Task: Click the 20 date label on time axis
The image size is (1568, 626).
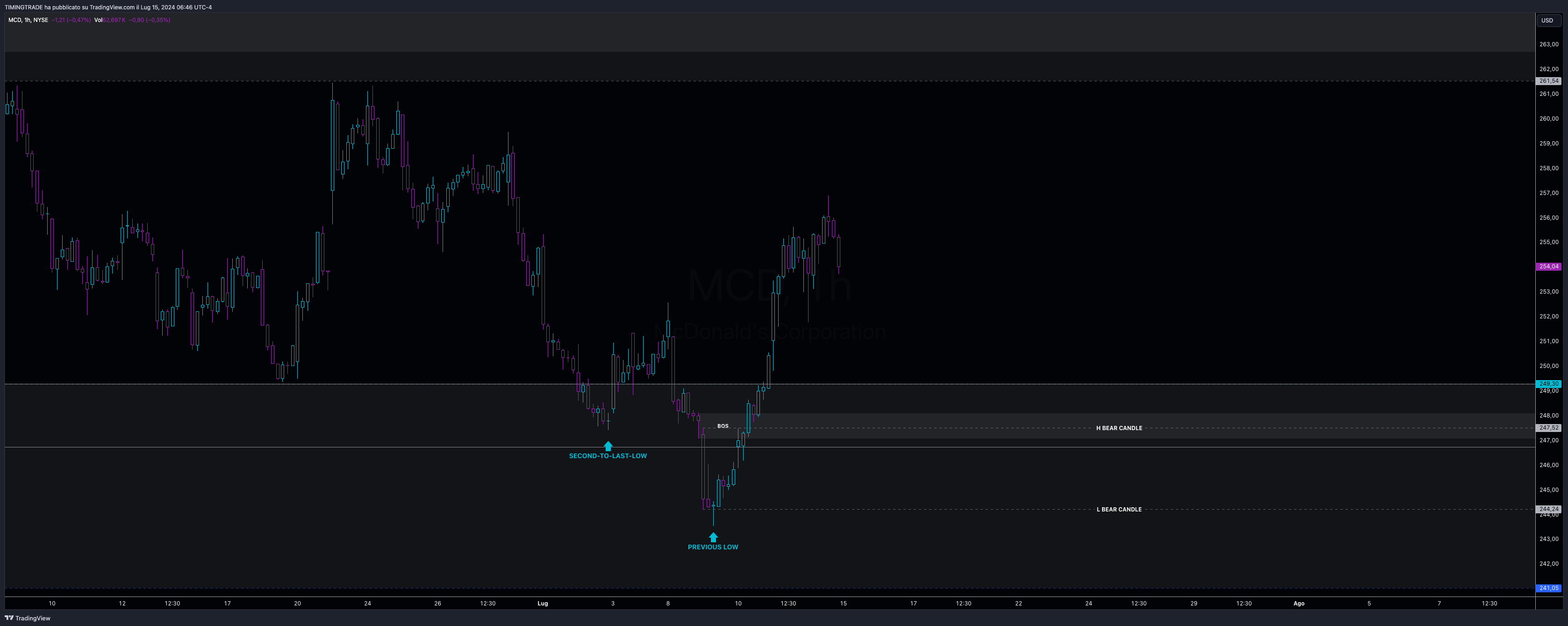Action: pyautogui.click(x=298, y=604)
